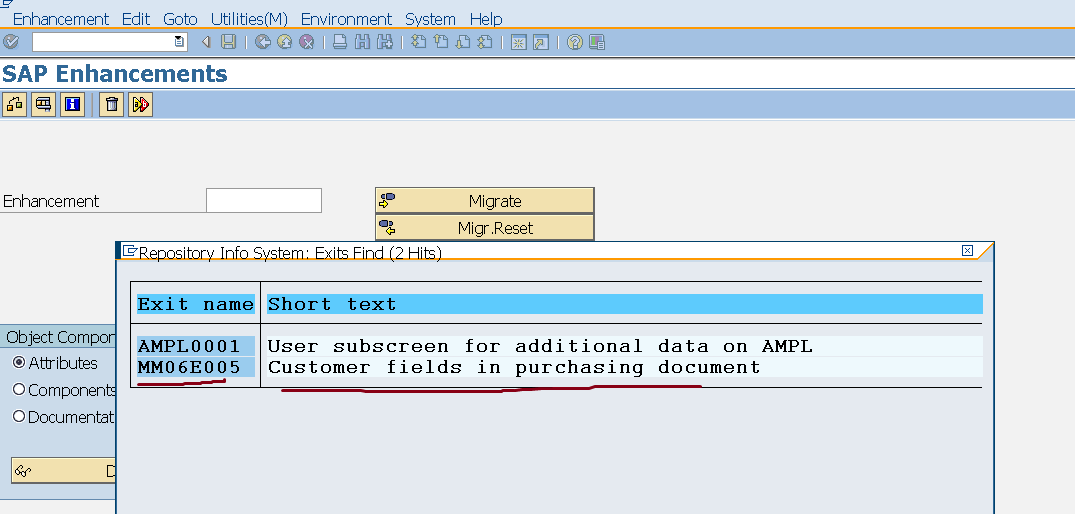Screen dimensions: 1075x514
Task: Click the SAP window menu icon at top-left
Action: coord(7,4)
